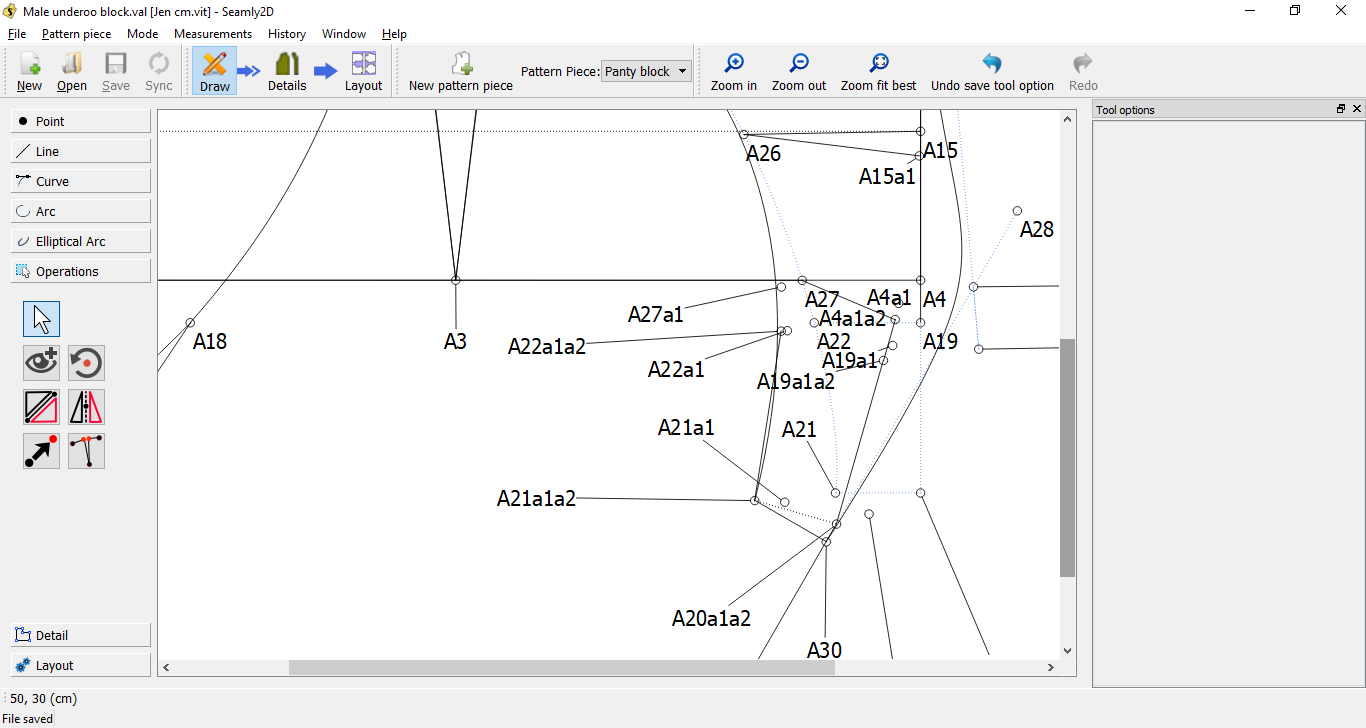Click the Zoom fit best icon

(878, 72)
